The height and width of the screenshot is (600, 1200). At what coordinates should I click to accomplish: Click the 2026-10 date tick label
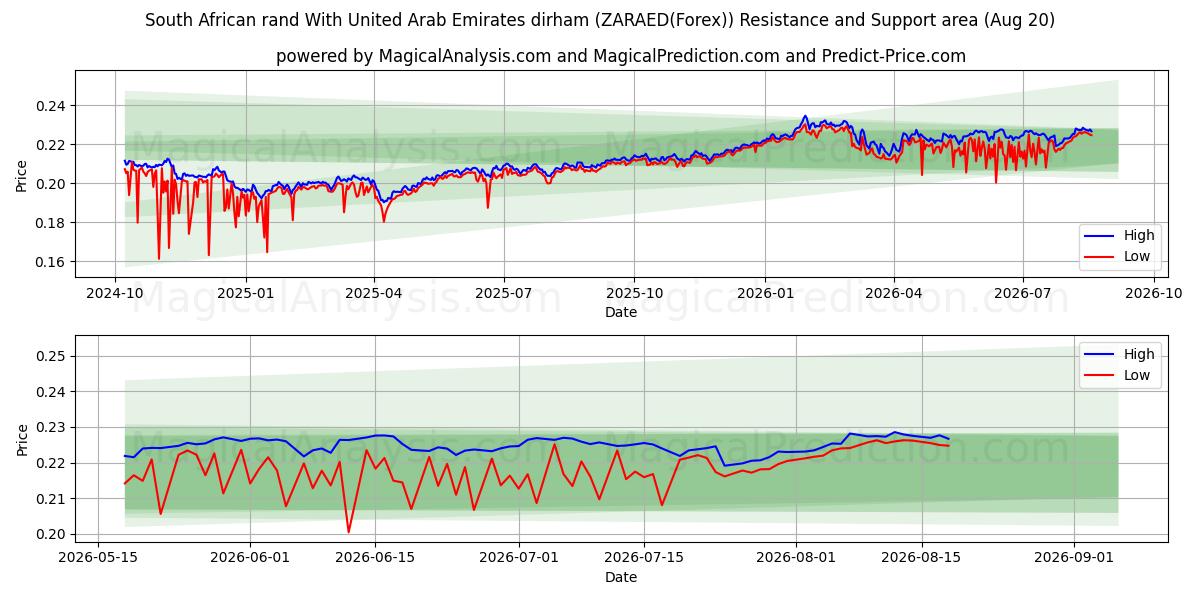[1153, 293]
